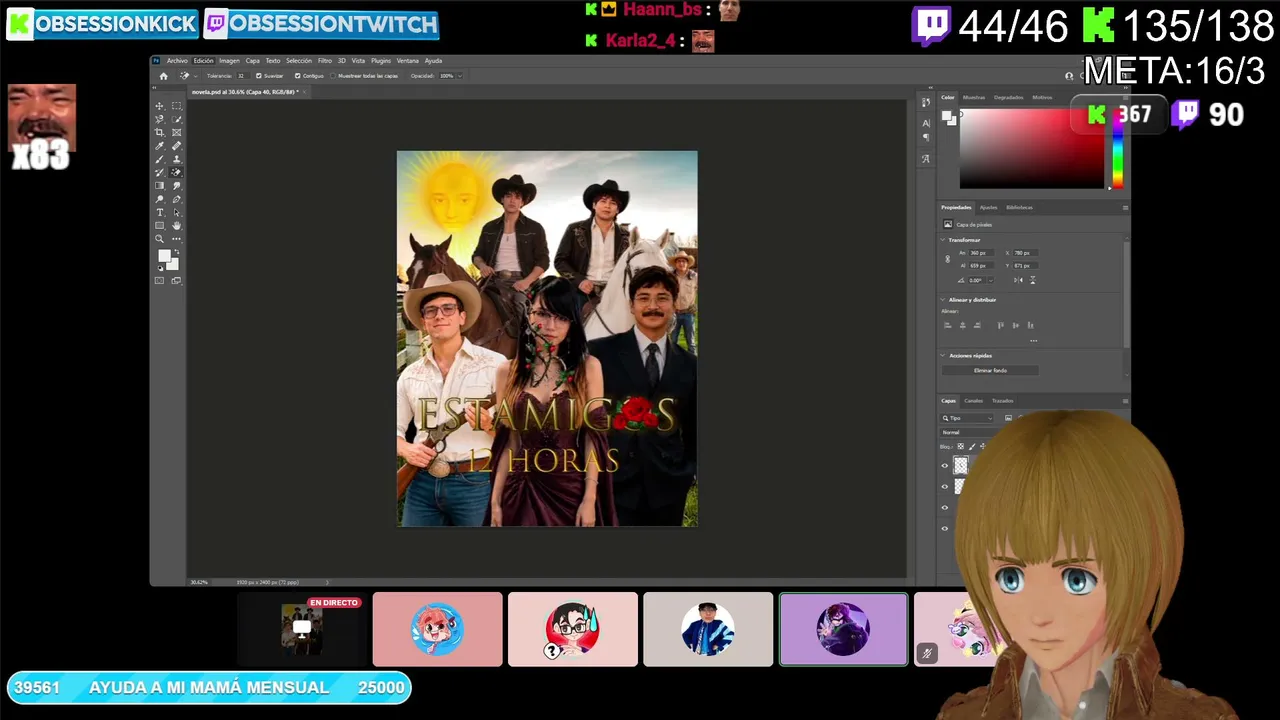The image size is (1280, 720).
Task: Open the rotation angle dropdown
Action: (x=991, y=280)
